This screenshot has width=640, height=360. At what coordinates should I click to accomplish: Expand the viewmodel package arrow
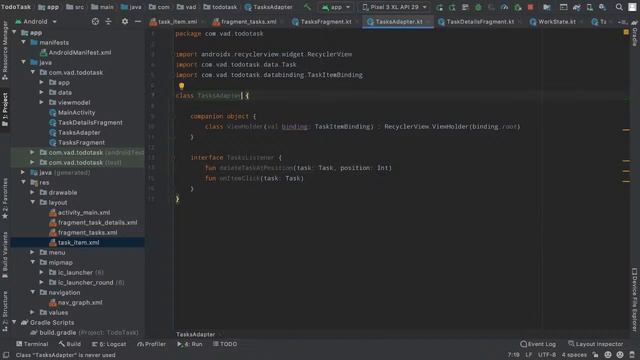tap(42, 102)
